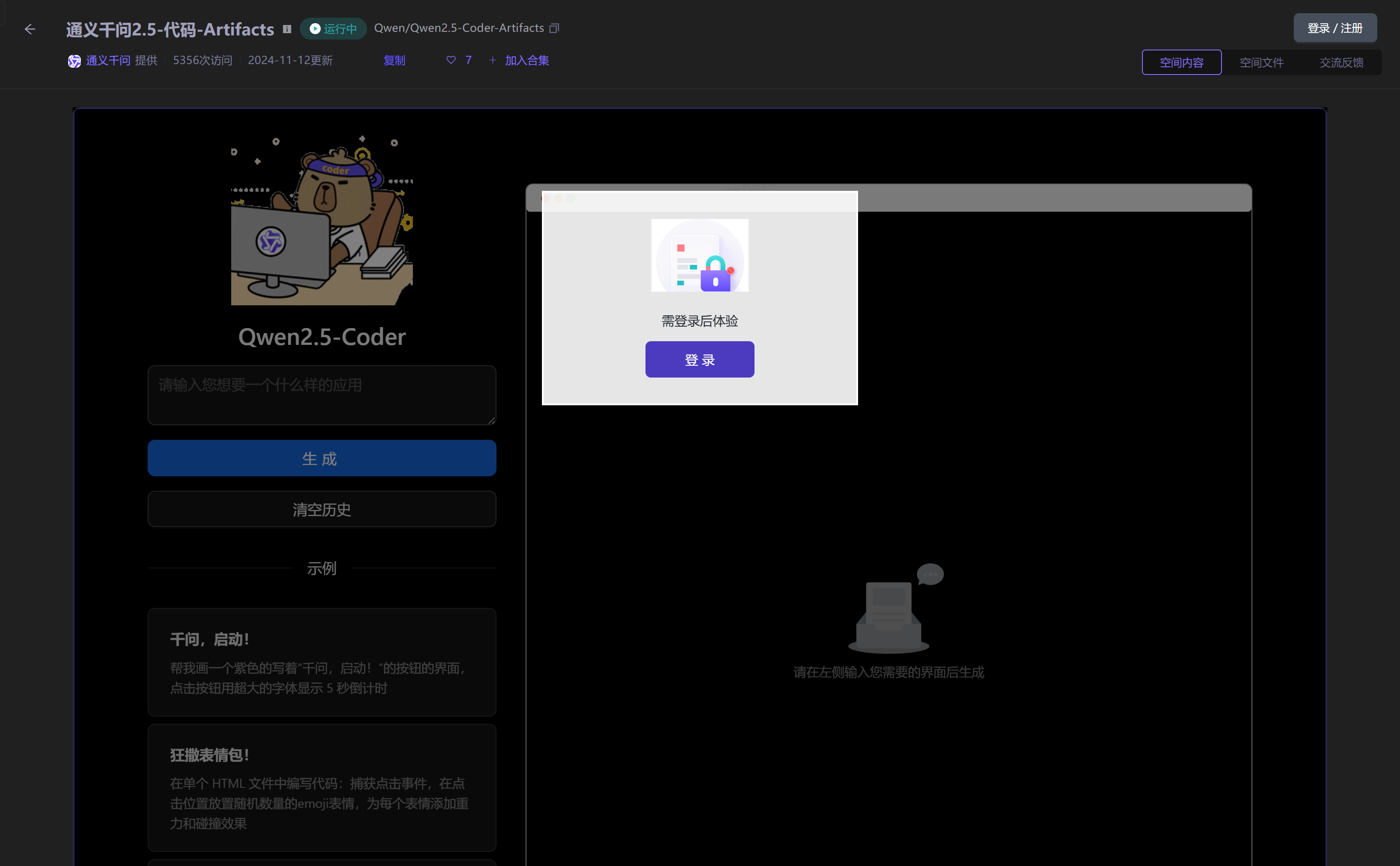
Task: Switch to the 空间内容 tab
Action: tap(1181, 62)
